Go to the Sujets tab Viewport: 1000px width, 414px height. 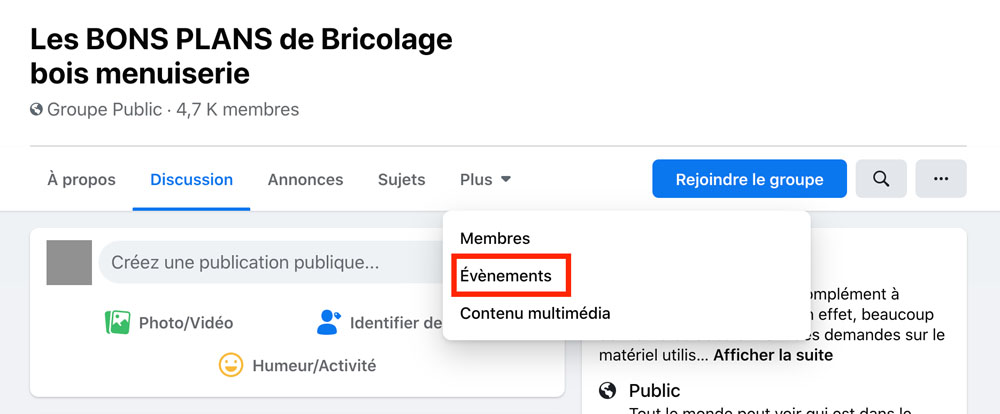click(402, 180)
